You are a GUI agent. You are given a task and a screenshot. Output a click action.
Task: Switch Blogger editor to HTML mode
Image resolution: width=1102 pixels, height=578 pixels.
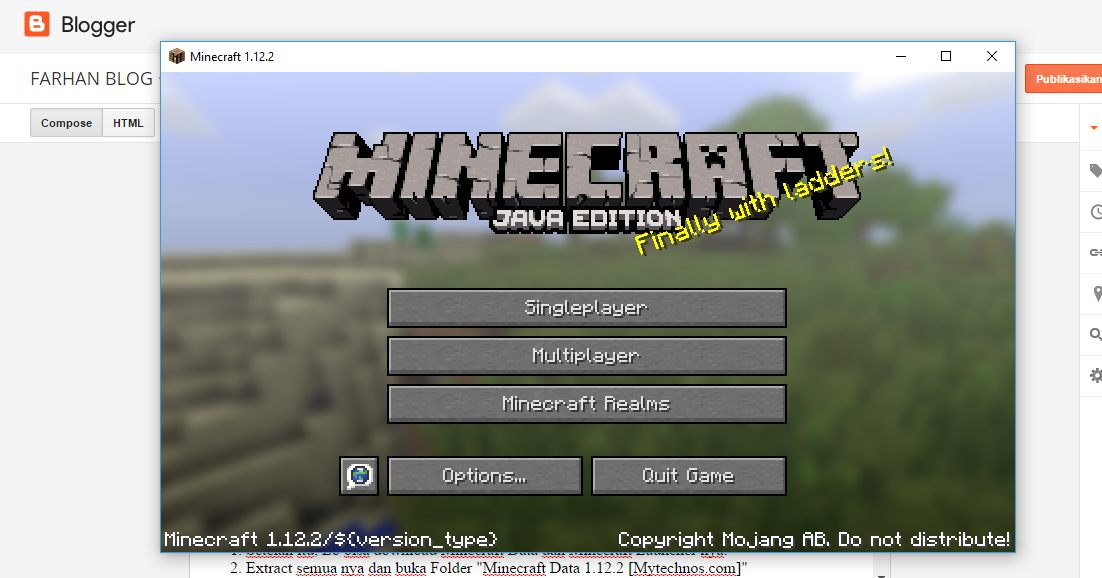(x=128, y=123)
